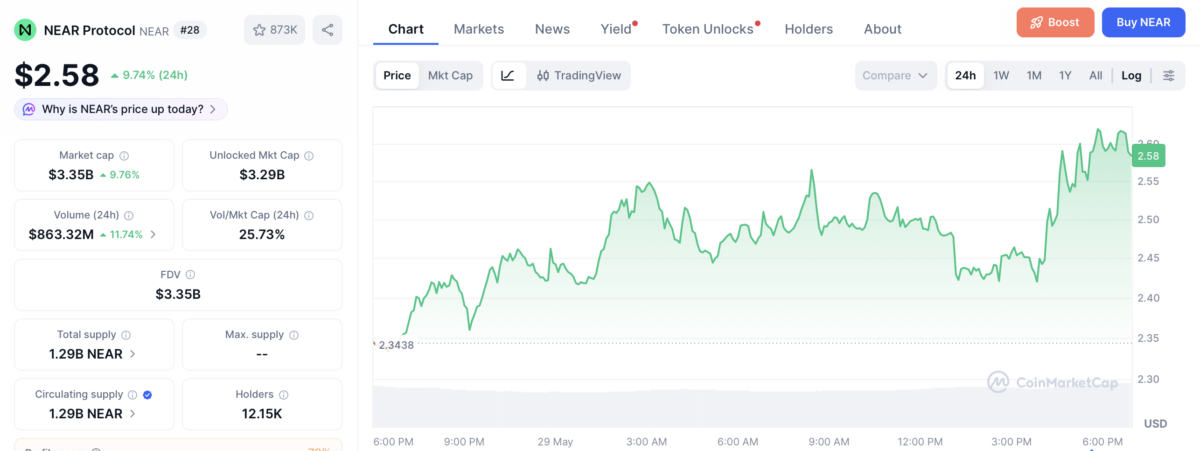Select the 1W time range
The height and width of the screenshot is (451, 1200).
(1001, 75)
